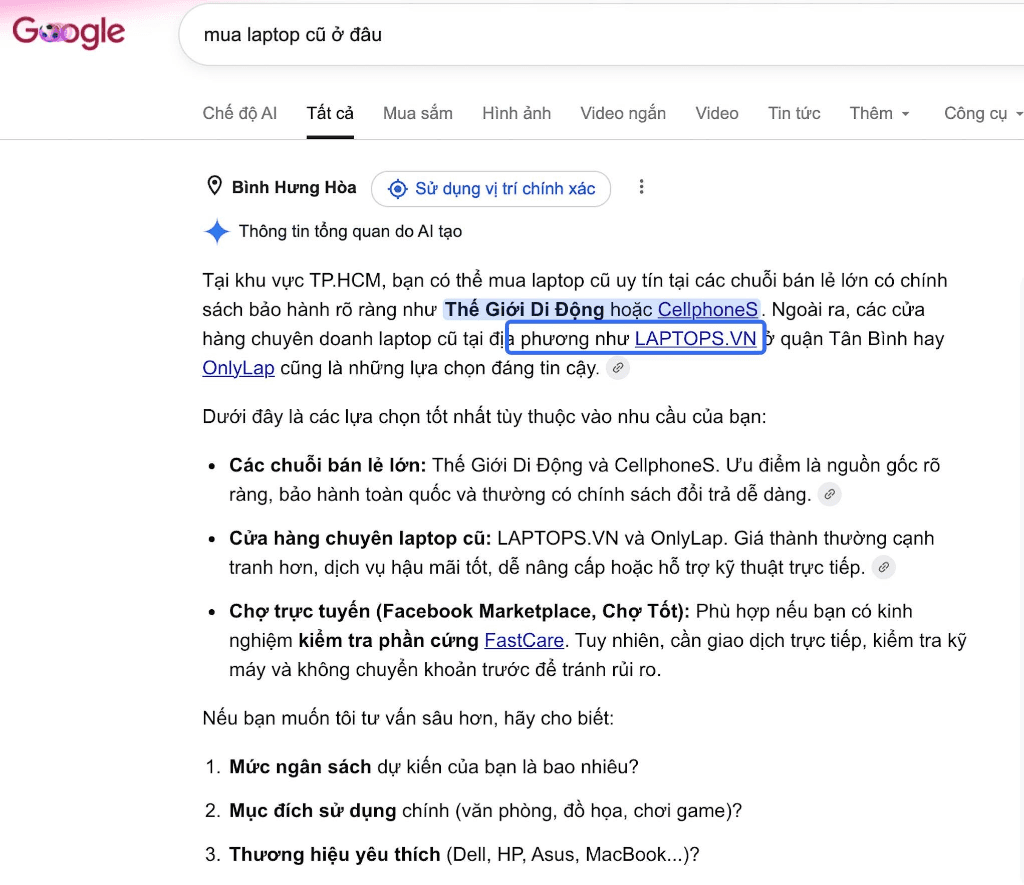Viewport: 1024px width, 885px height.
Task: Select the Tất cả tab
Action: pyautogui.click(x=330, y=113)
